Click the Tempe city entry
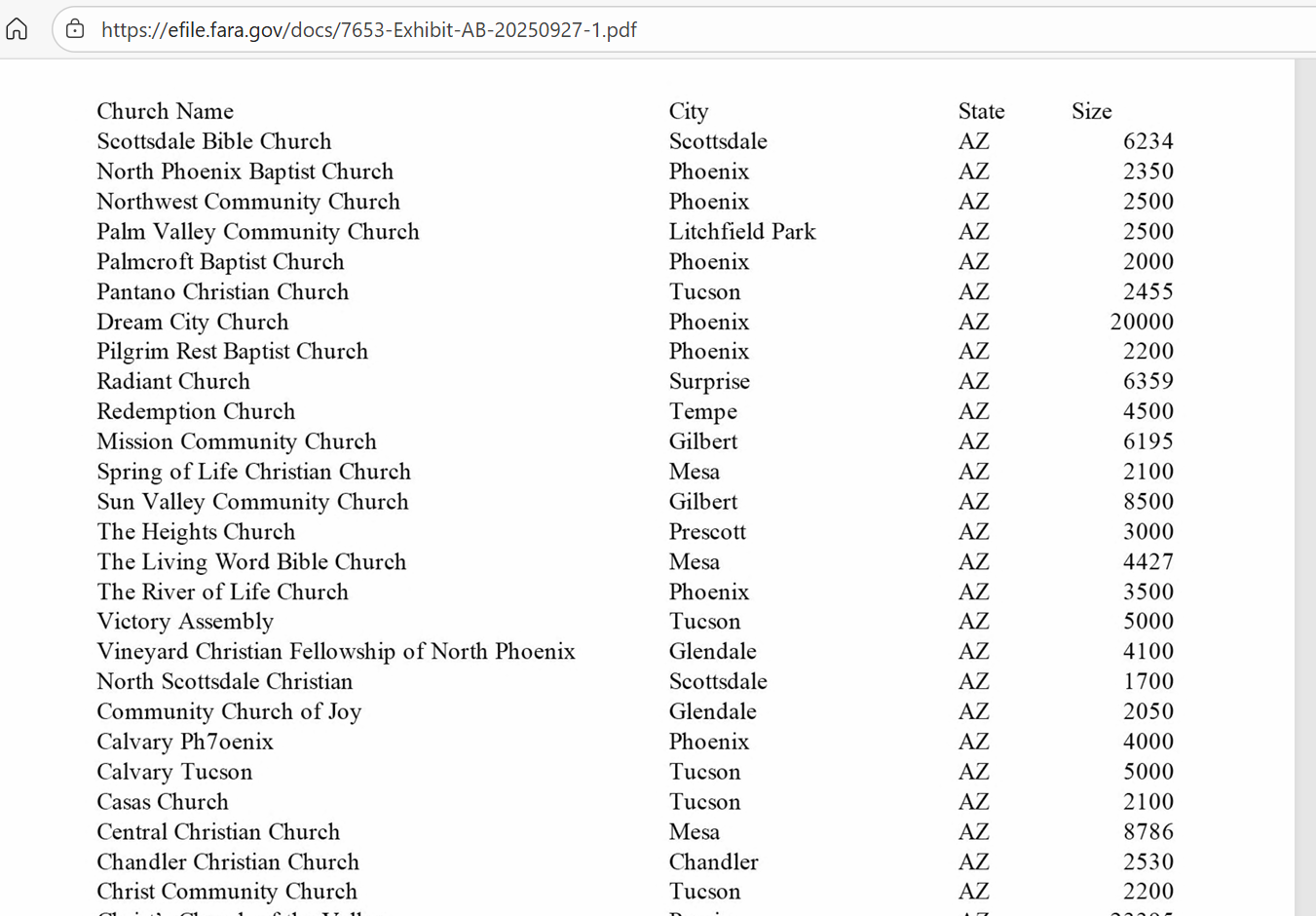Screen dimensions: 1316x916 tap(702, 412)
